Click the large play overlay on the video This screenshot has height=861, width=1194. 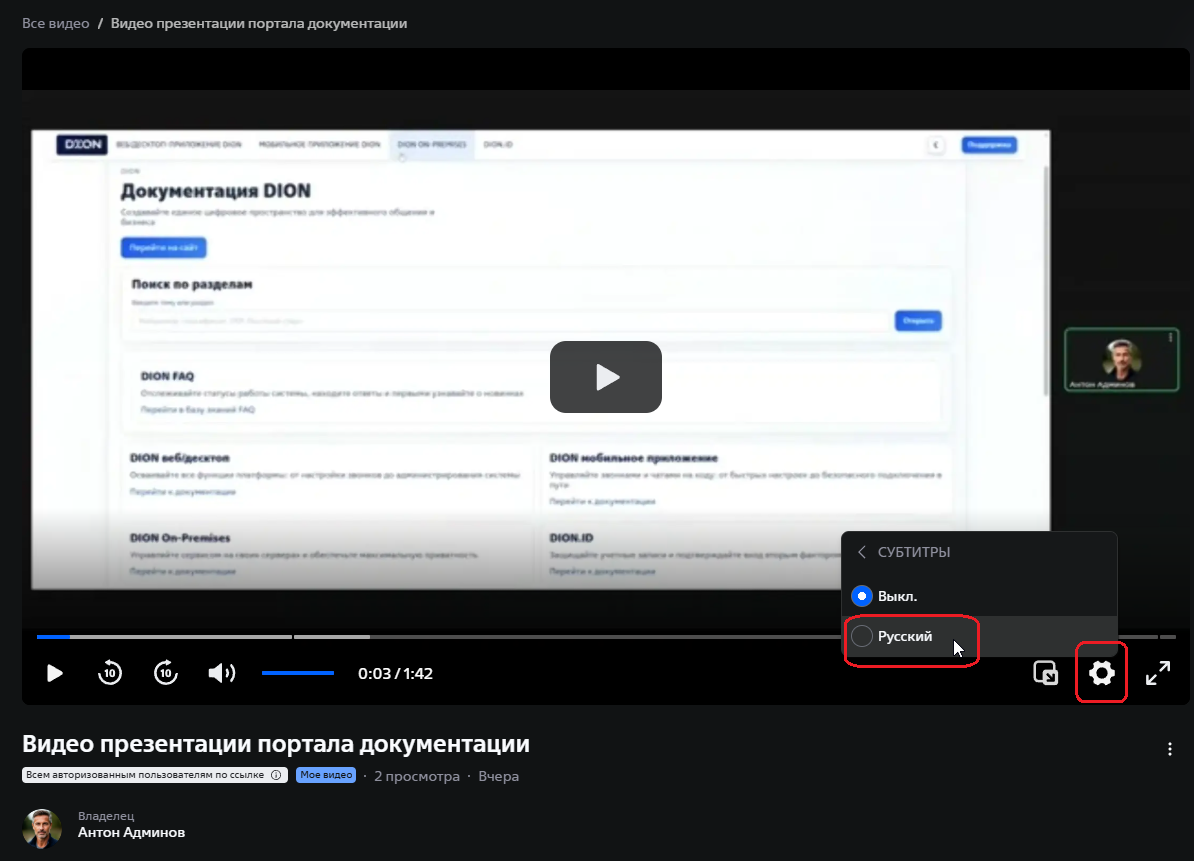[605, 377]
